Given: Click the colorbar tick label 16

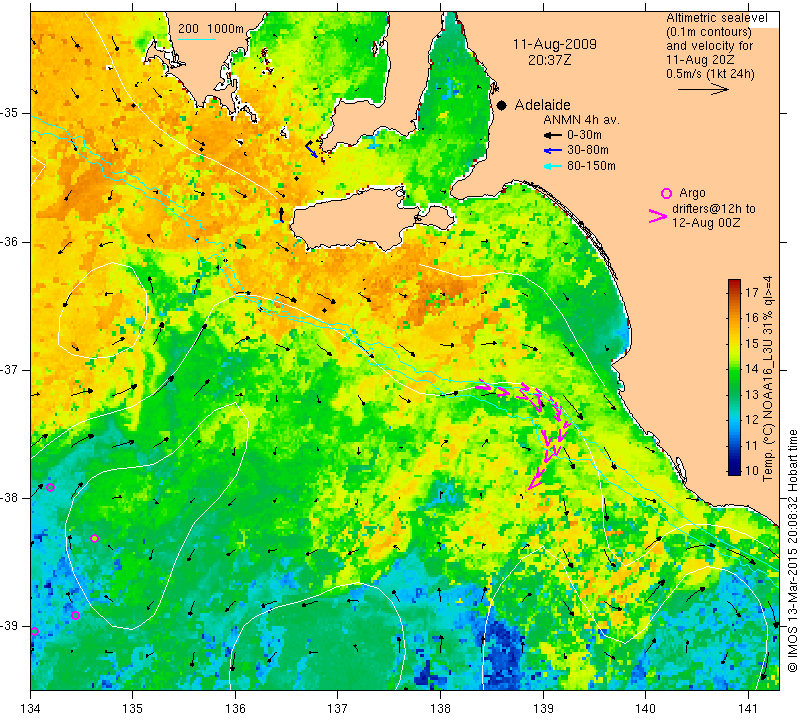Looking at the screenshot, I should click(752, 318).
